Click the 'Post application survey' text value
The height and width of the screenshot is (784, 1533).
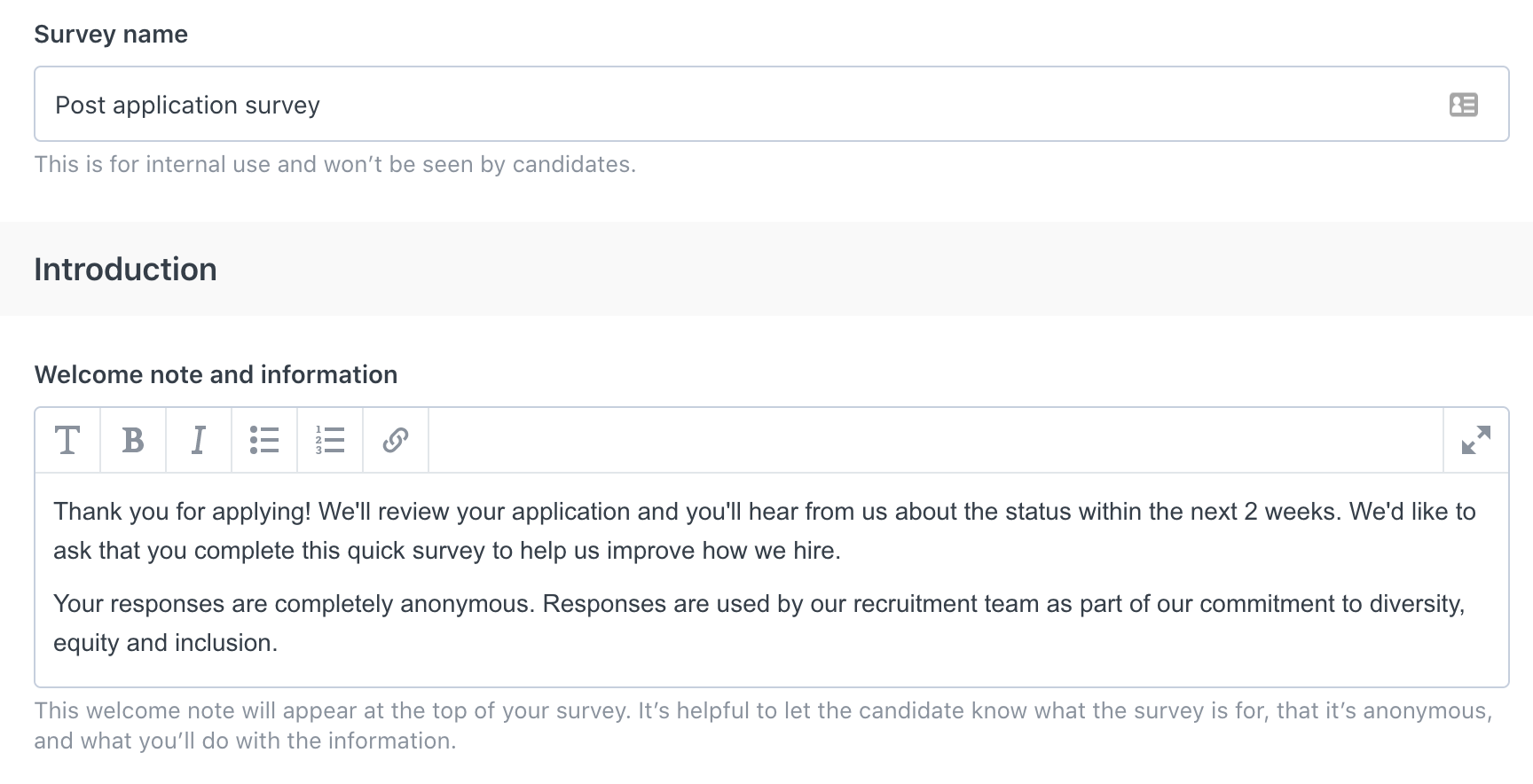(x=187, y=106)
